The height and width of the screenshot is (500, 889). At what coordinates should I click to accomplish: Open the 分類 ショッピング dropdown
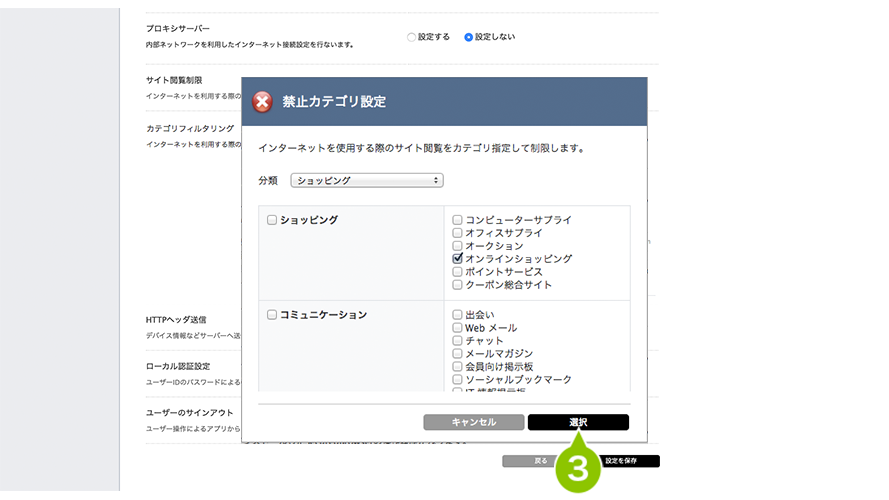(367, 180)
